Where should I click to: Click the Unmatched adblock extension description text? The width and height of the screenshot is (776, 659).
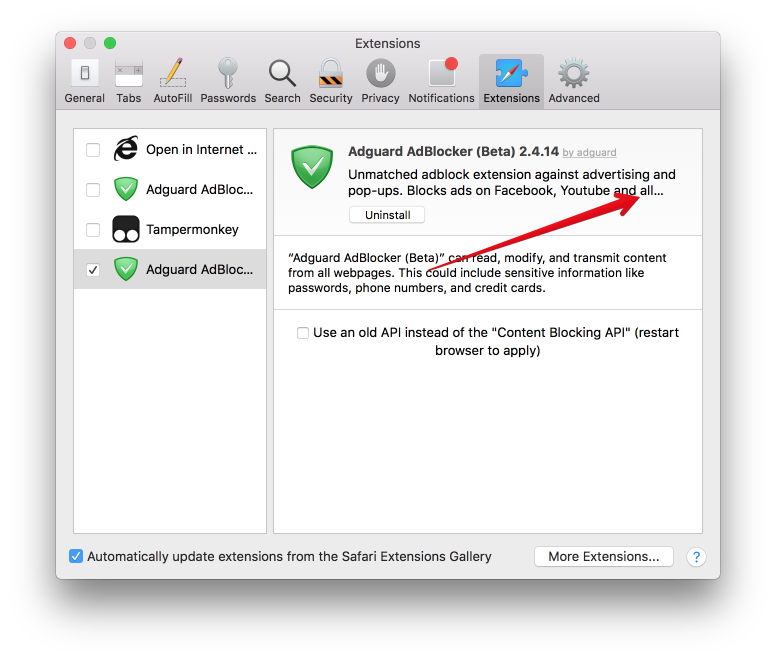pyautogui.click(x=512, y=182)
